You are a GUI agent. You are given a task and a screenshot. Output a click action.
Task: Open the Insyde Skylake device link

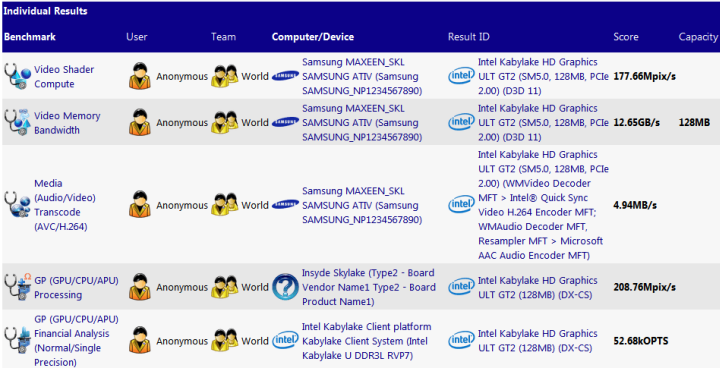(369, 287)
